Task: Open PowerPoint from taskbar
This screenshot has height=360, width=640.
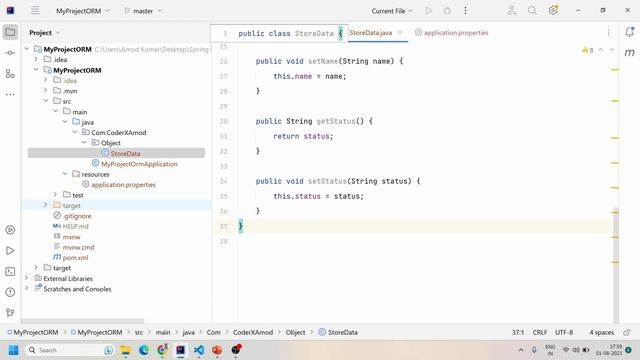Action: tap(217, 350)
